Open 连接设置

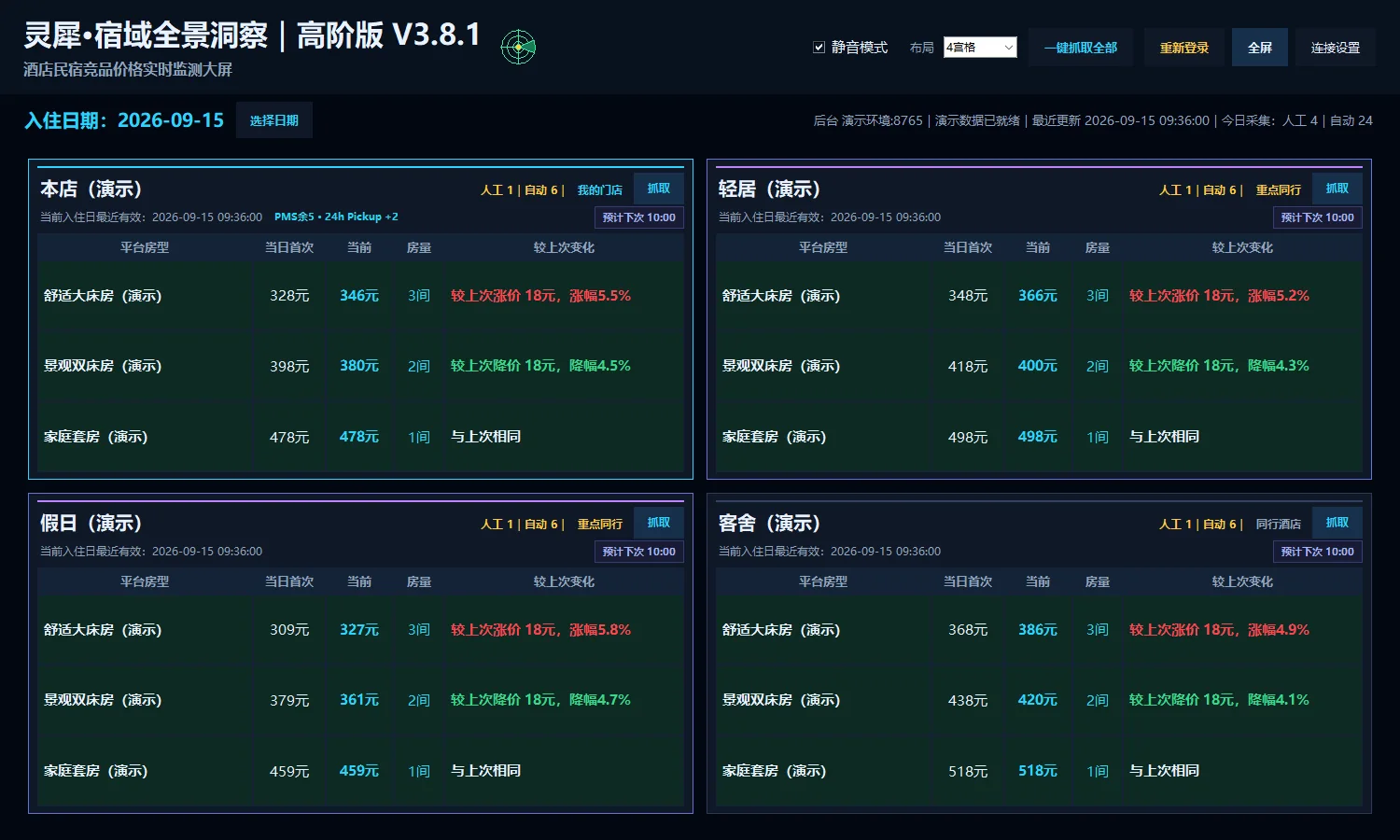[1336, 48]
